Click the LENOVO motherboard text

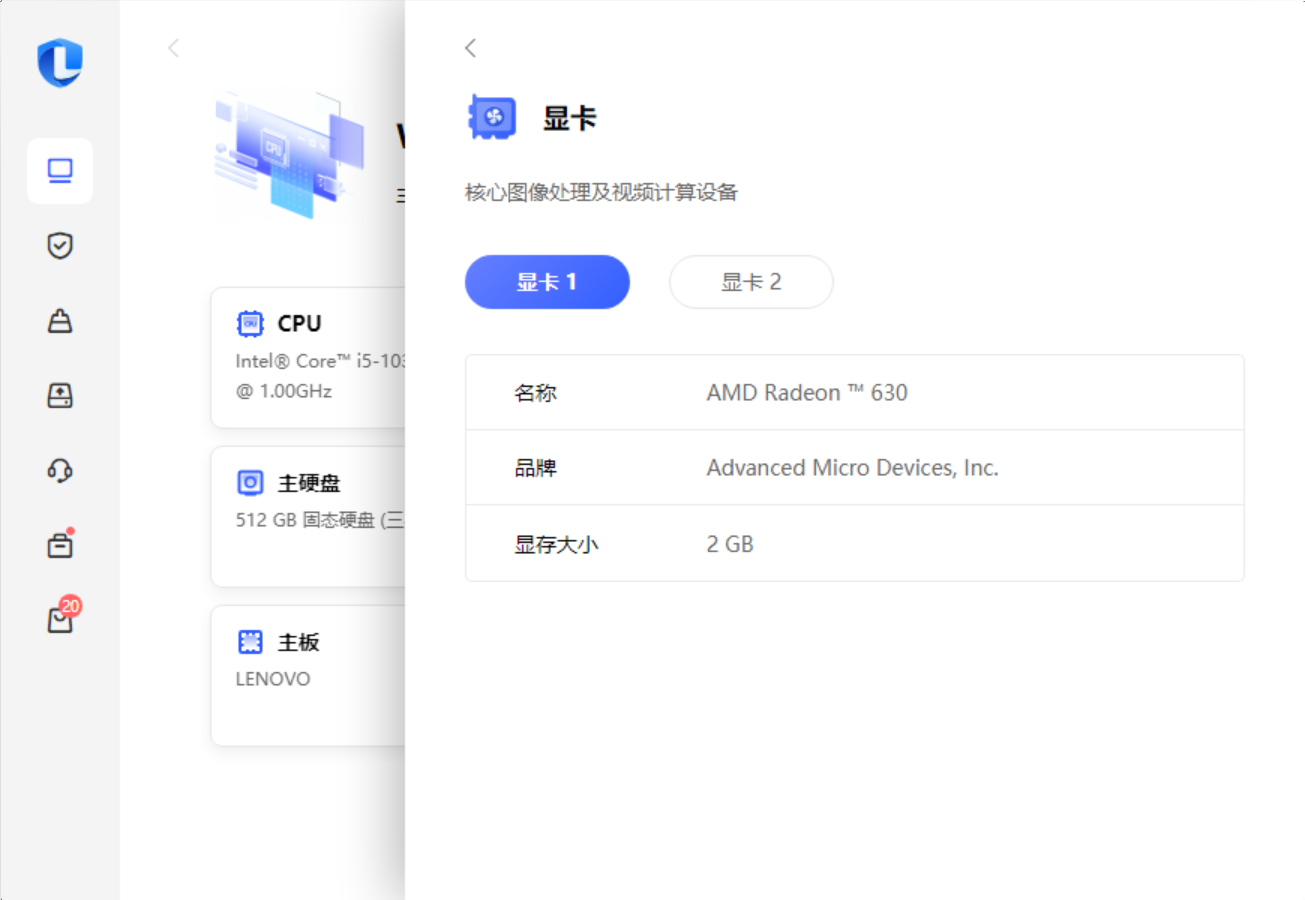point(273,679)
